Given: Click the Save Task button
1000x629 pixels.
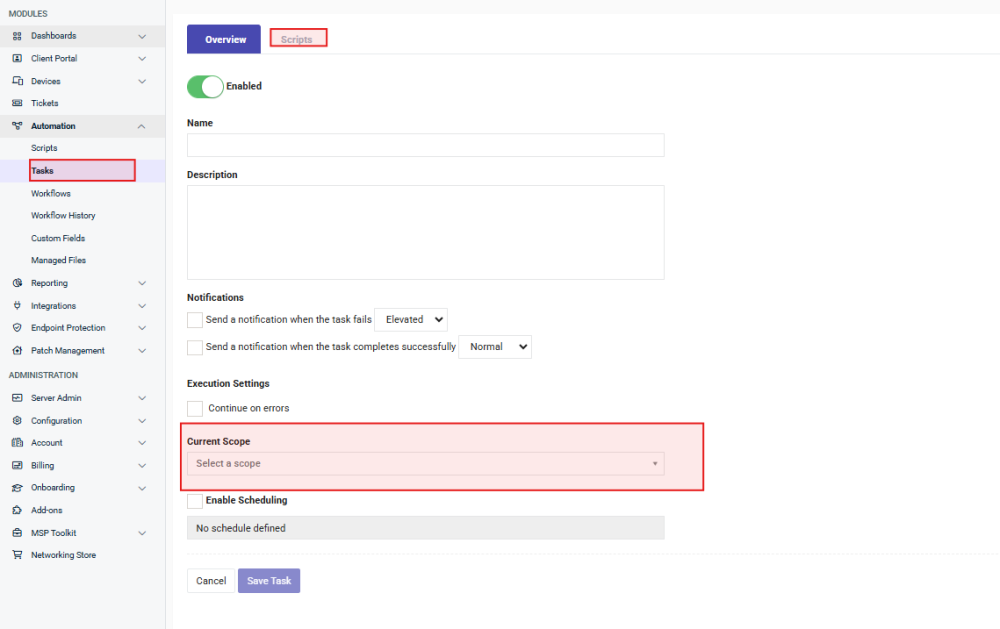Looking at the screenshot, I should pyautogui.click(x=269, y=581).
